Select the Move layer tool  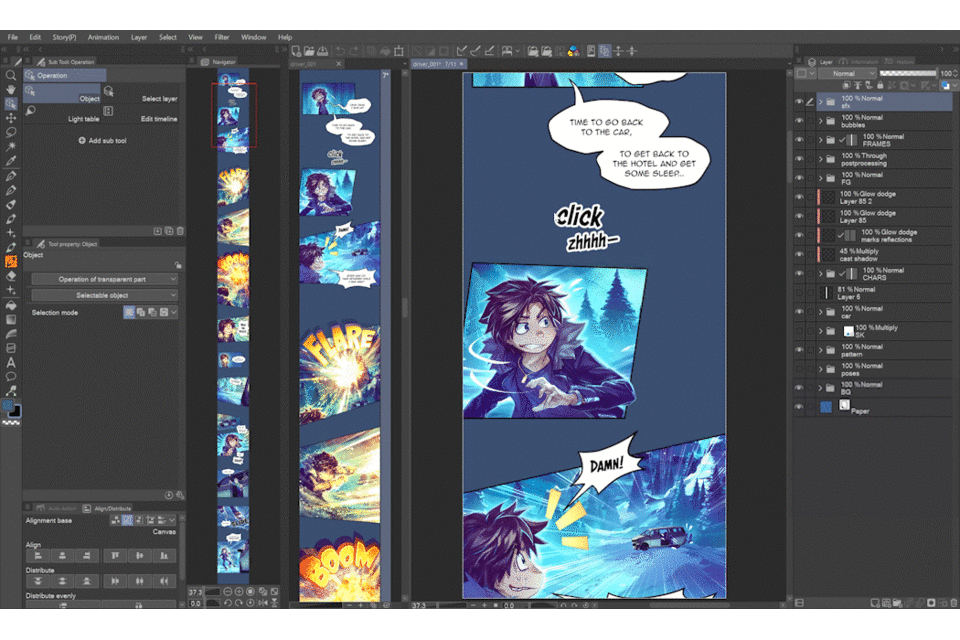10,118
